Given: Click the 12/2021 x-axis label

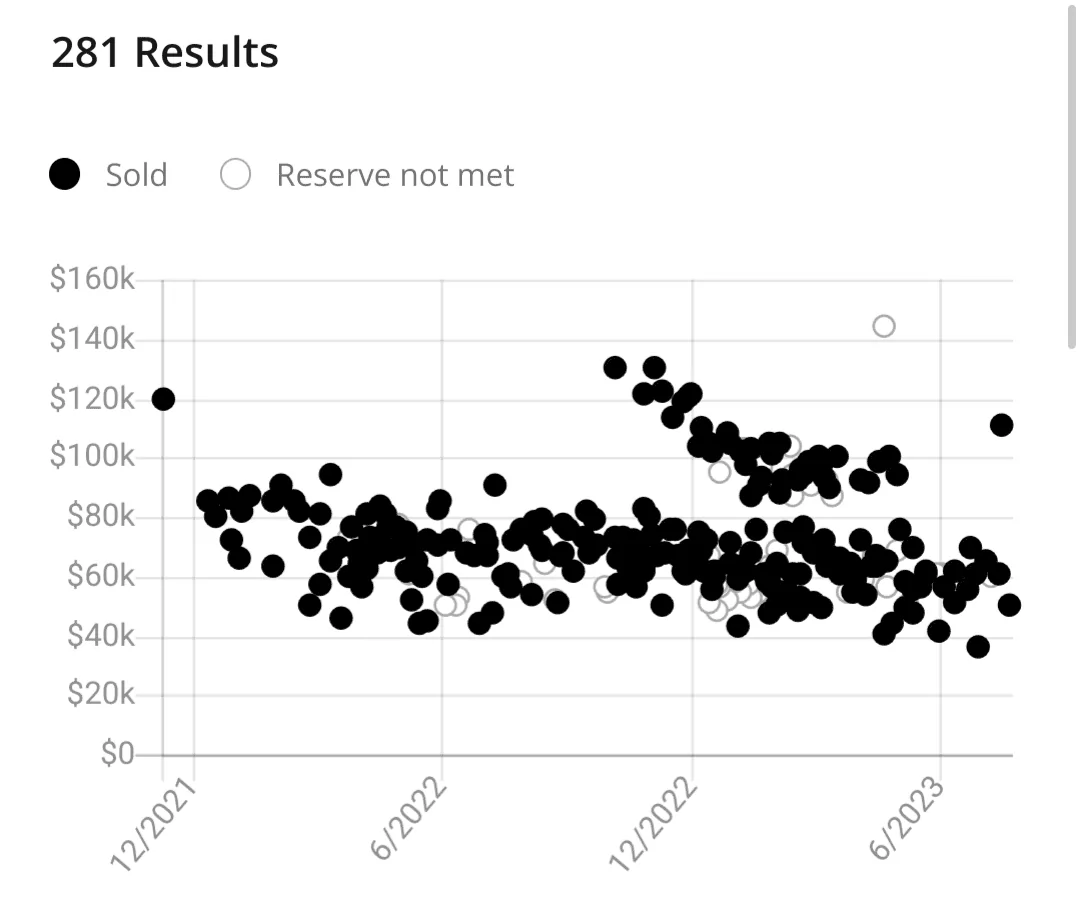Looking at the screenshot, I should coord(153,825).
